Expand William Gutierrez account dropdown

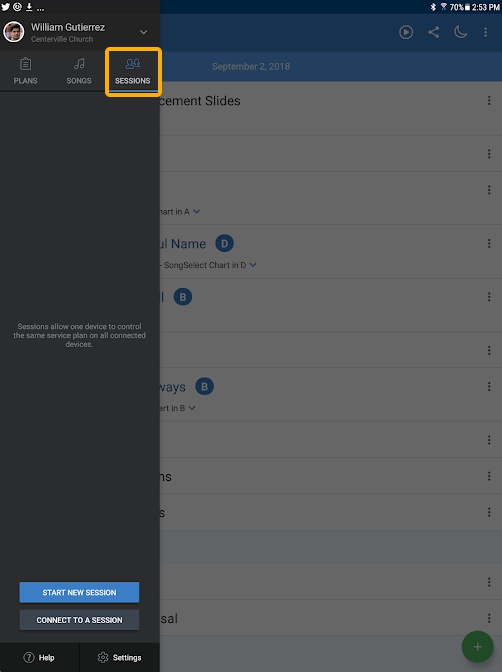pyautogui.click(x=144, y=32)
